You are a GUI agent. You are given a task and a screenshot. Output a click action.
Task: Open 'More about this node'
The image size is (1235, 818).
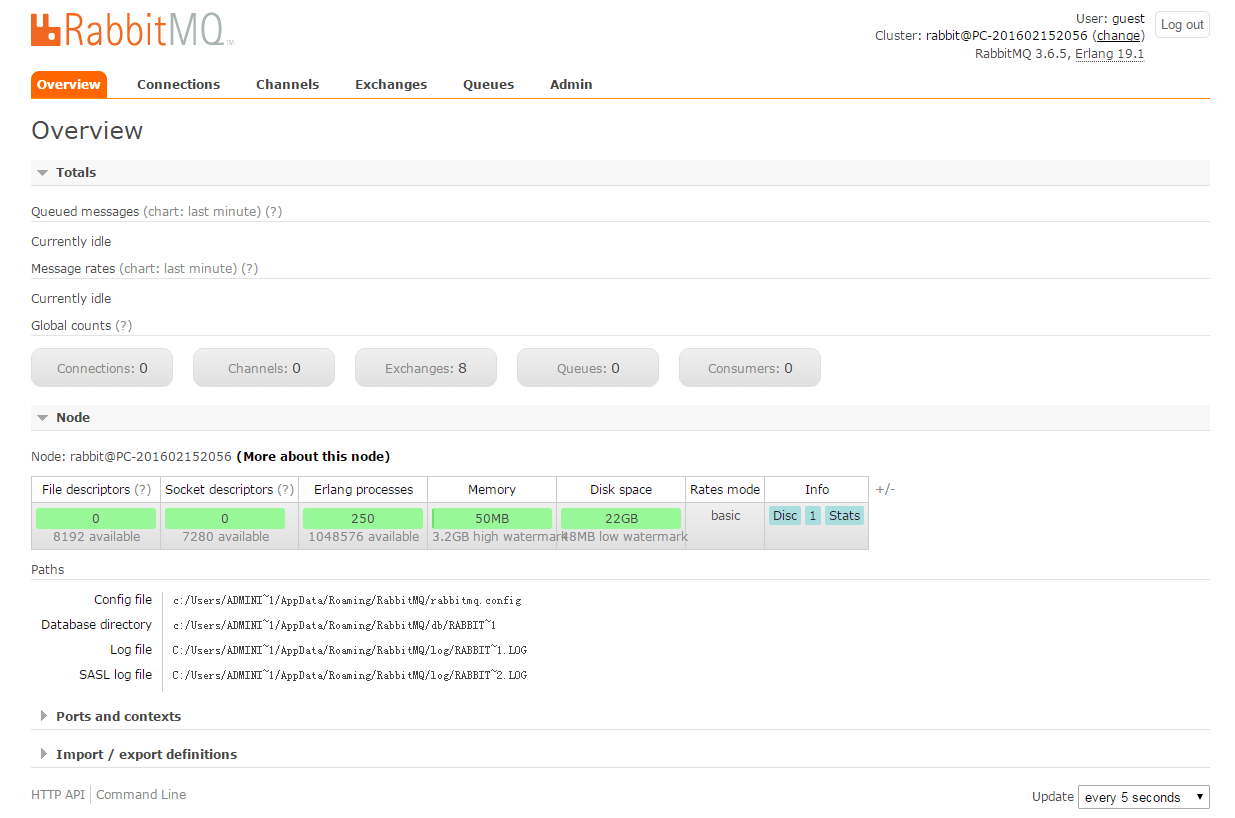(x=312, y=456)
